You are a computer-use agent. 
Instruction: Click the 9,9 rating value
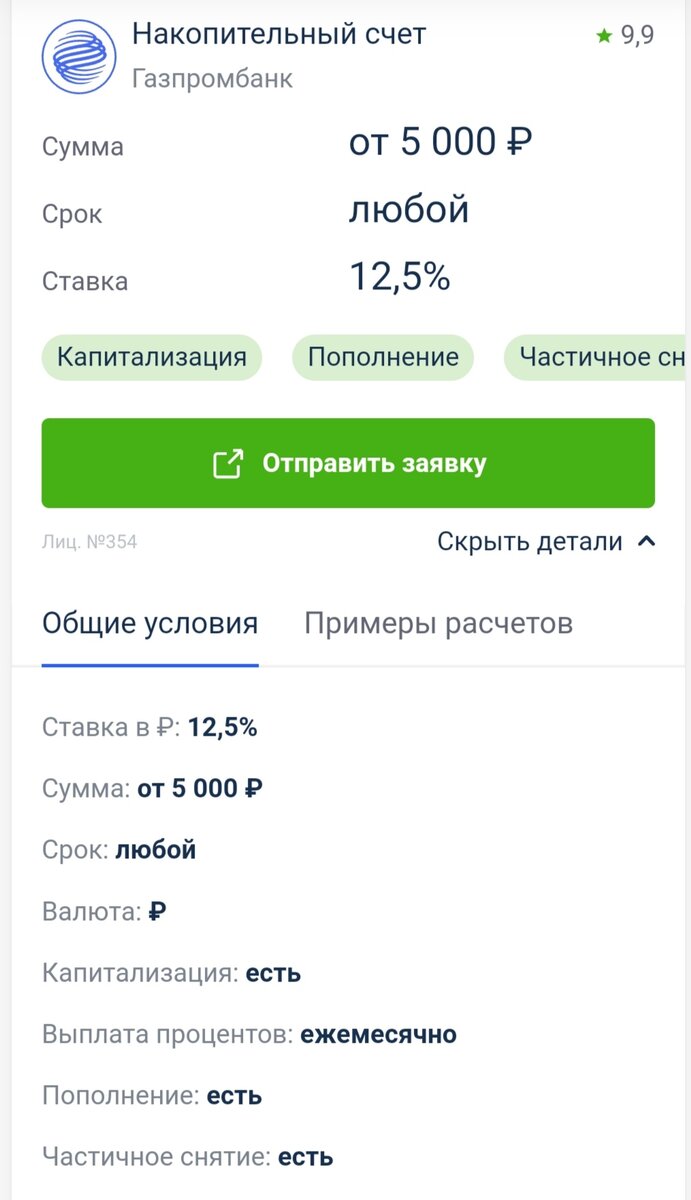pos(637,36)
